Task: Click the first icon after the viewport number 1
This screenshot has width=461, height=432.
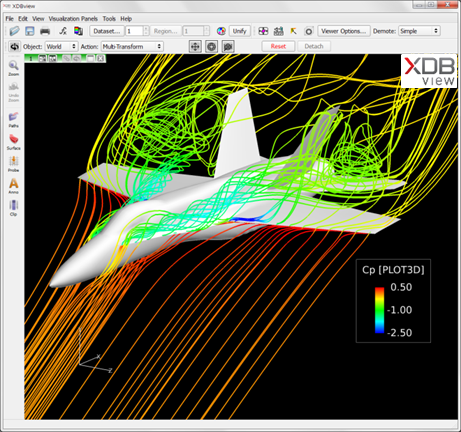Action: coord(42,59)
